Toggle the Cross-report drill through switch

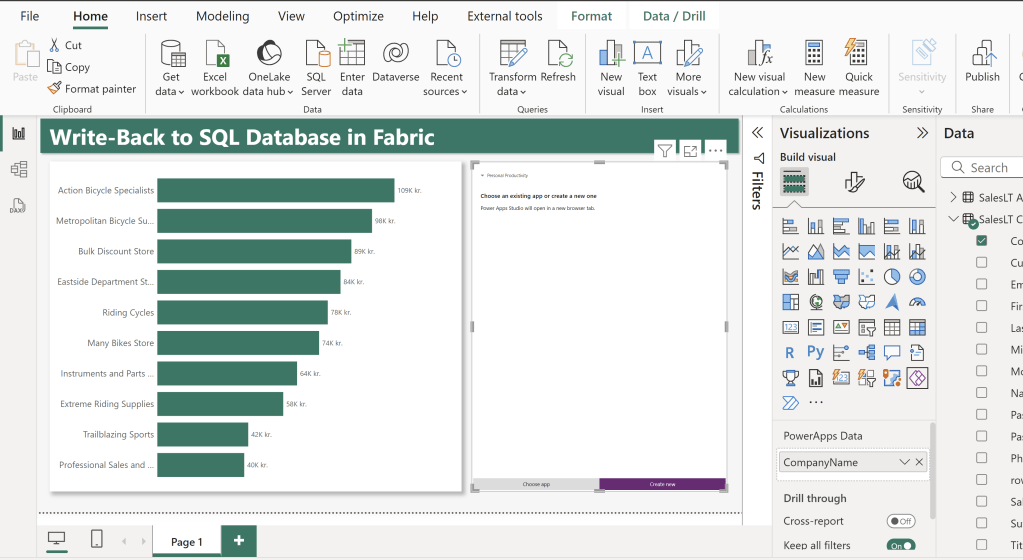point(900,521)
